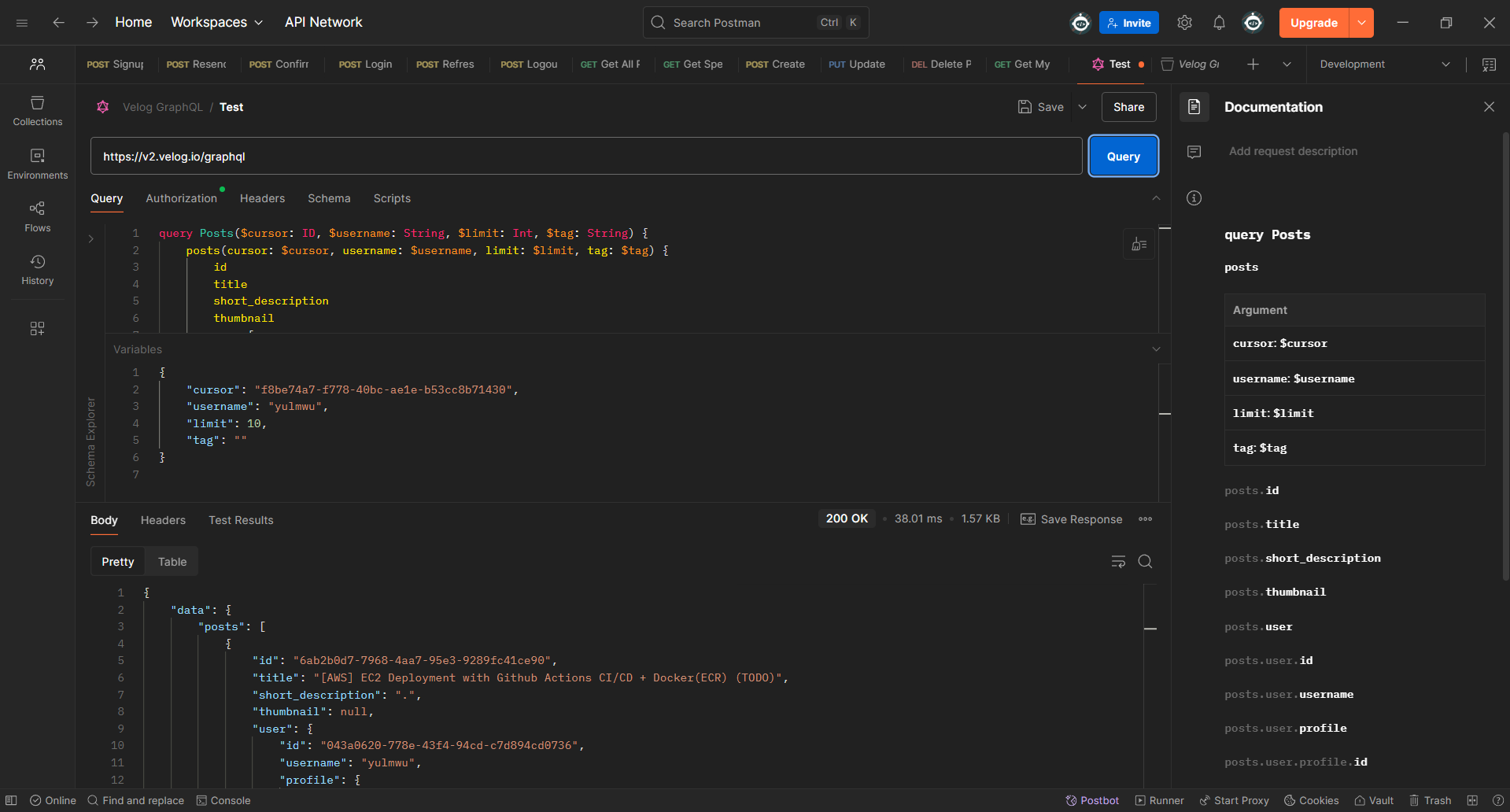This screenshot has height=812, width=1510.
Task: Open the configure sidebar apps icon
Action: (37, 328)
